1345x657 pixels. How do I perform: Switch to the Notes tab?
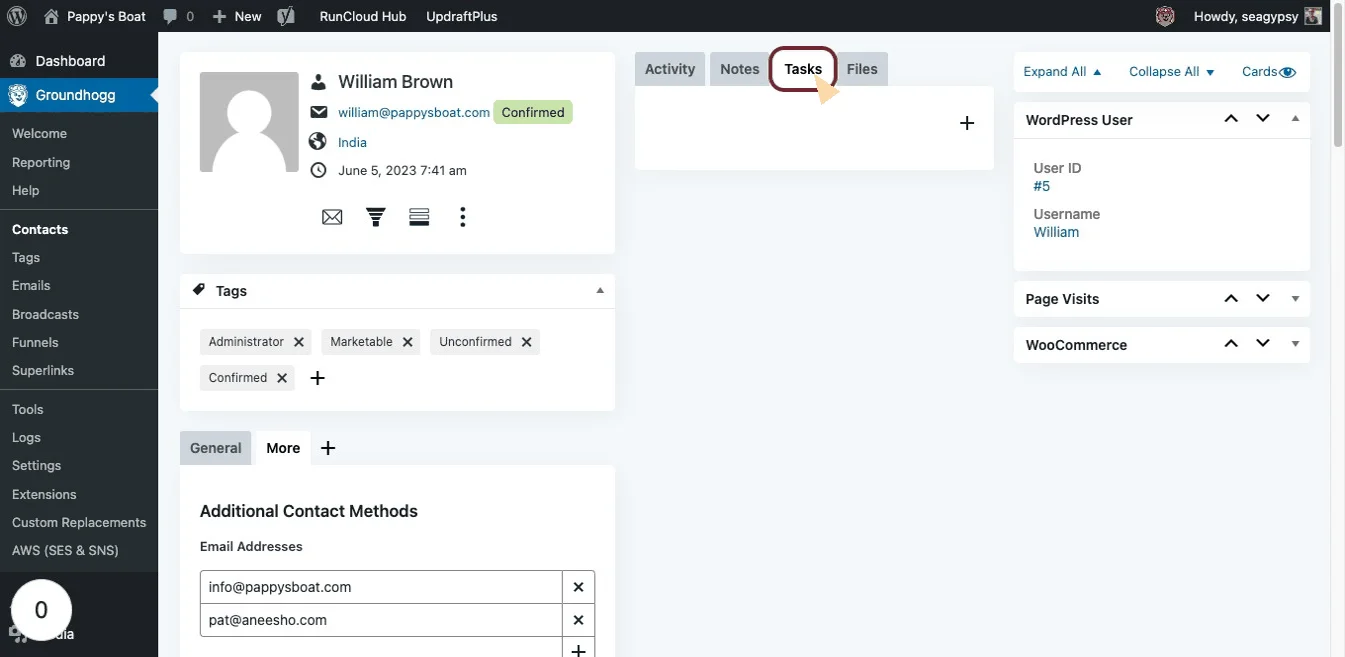(x=740, y=69)
